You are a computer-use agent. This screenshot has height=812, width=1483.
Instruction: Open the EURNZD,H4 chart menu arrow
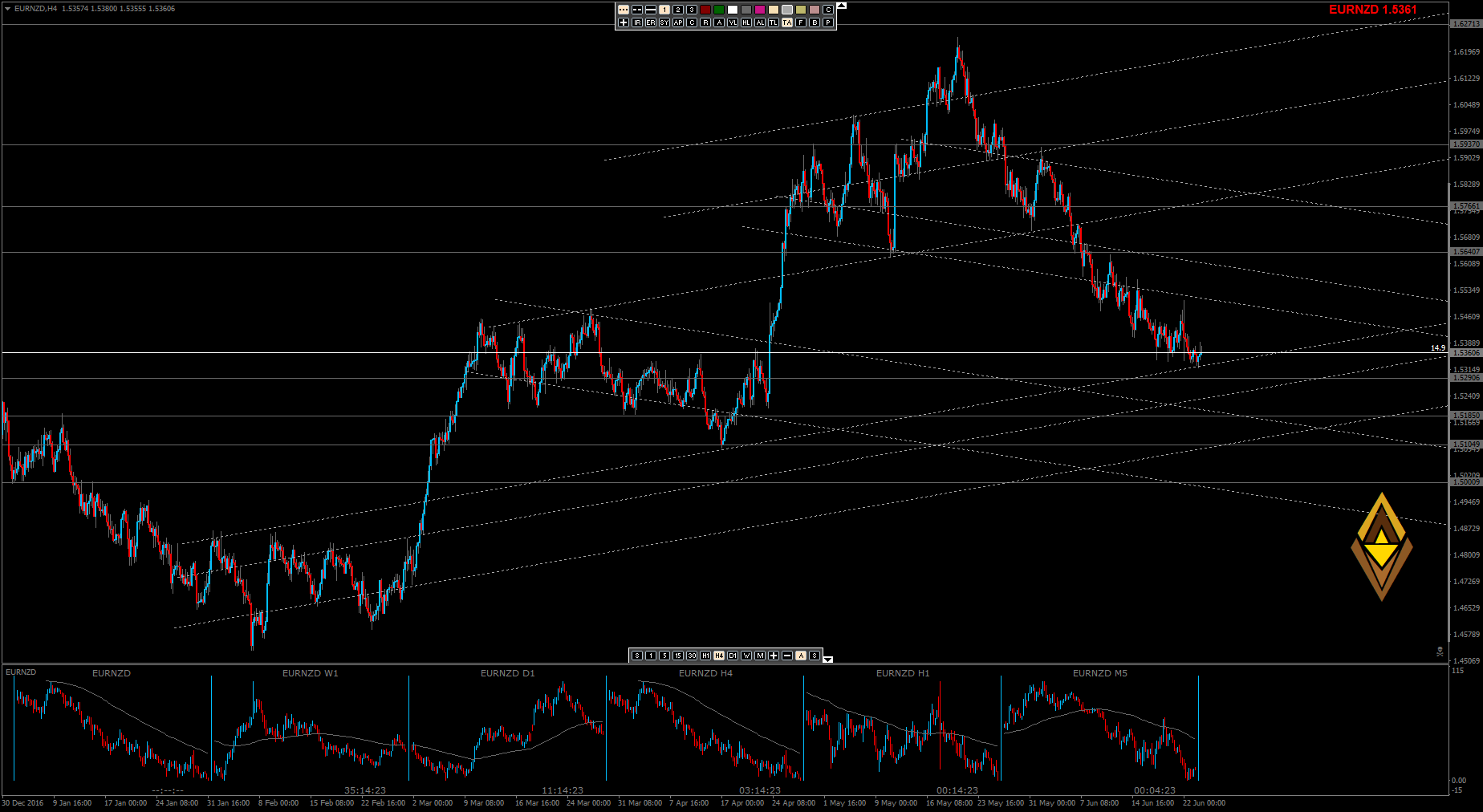click(7, 9)
